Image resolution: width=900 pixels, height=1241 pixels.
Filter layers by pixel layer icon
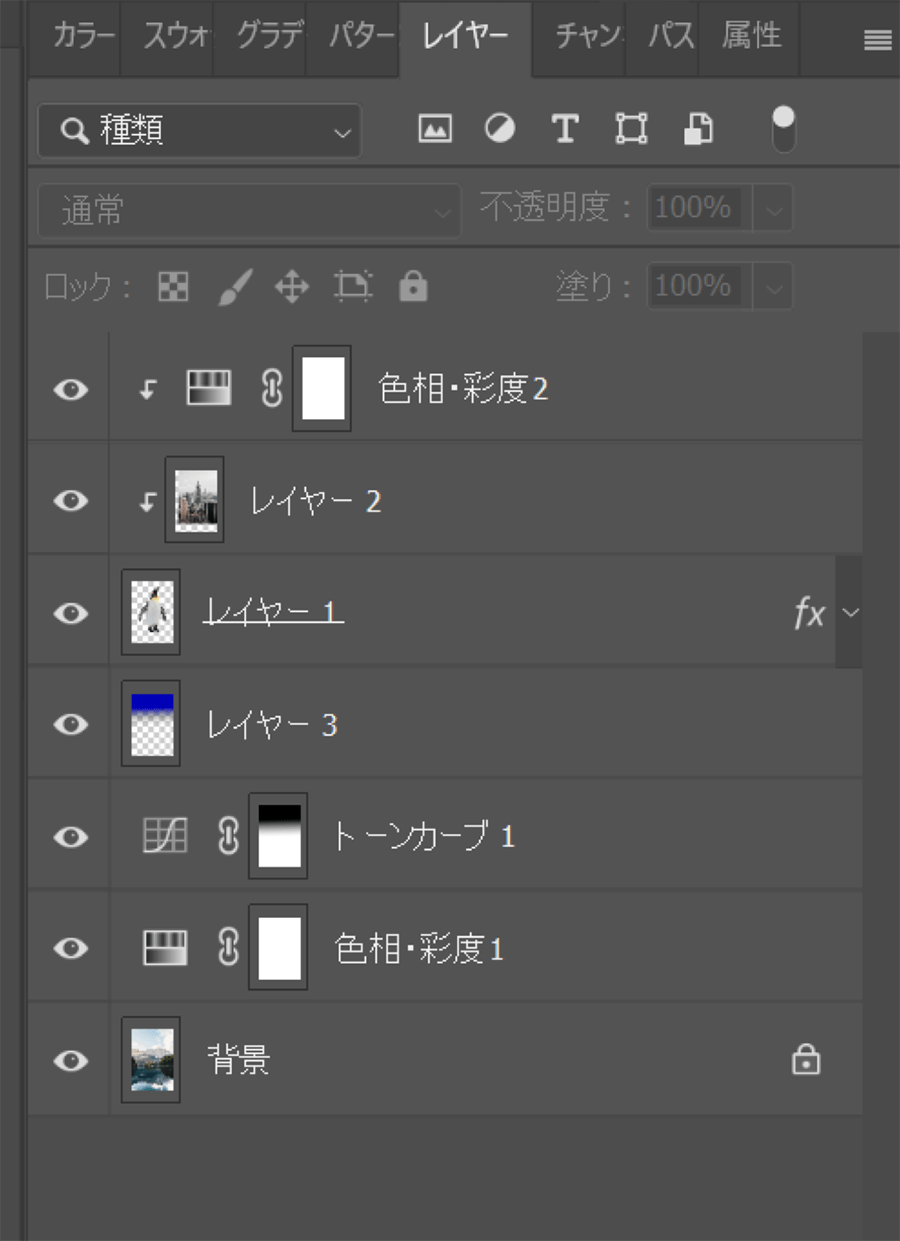pos(435,129)
